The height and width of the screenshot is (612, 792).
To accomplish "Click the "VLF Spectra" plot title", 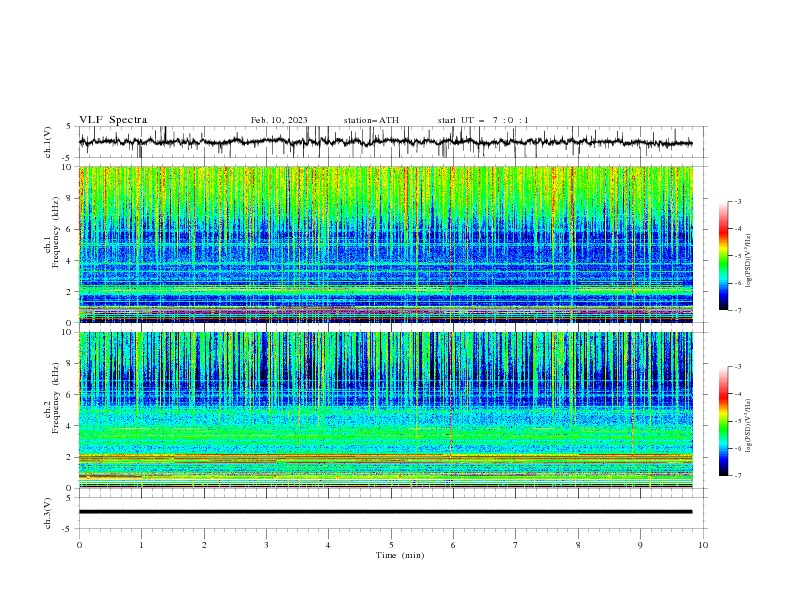I will coord(113,120).
